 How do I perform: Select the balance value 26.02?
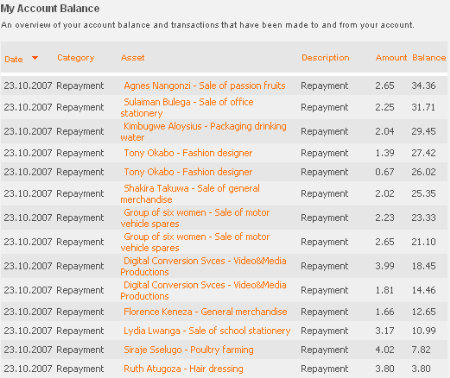423,172
